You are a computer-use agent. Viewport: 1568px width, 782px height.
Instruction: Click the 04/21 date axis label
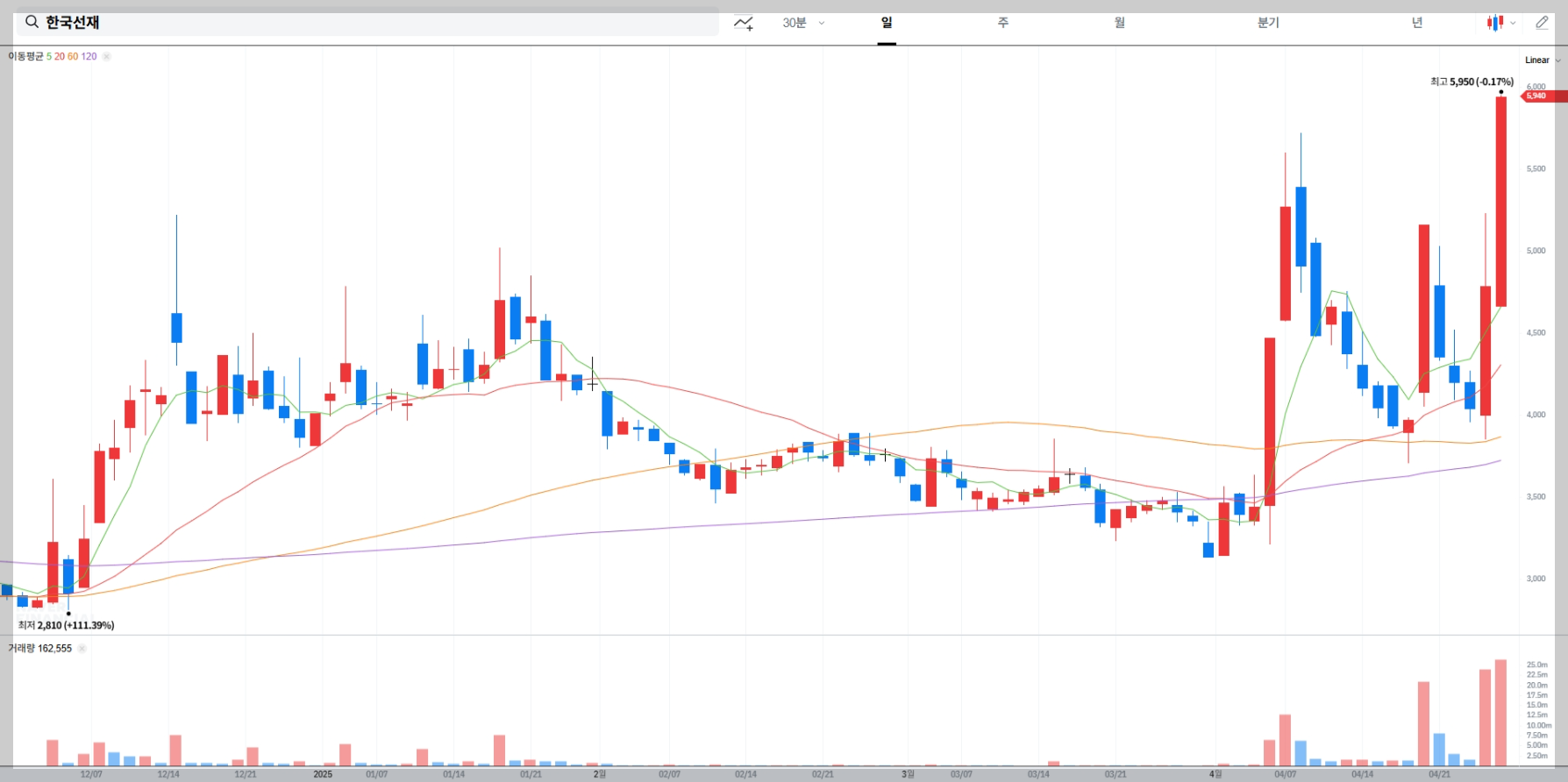(x=1439, y=774)
